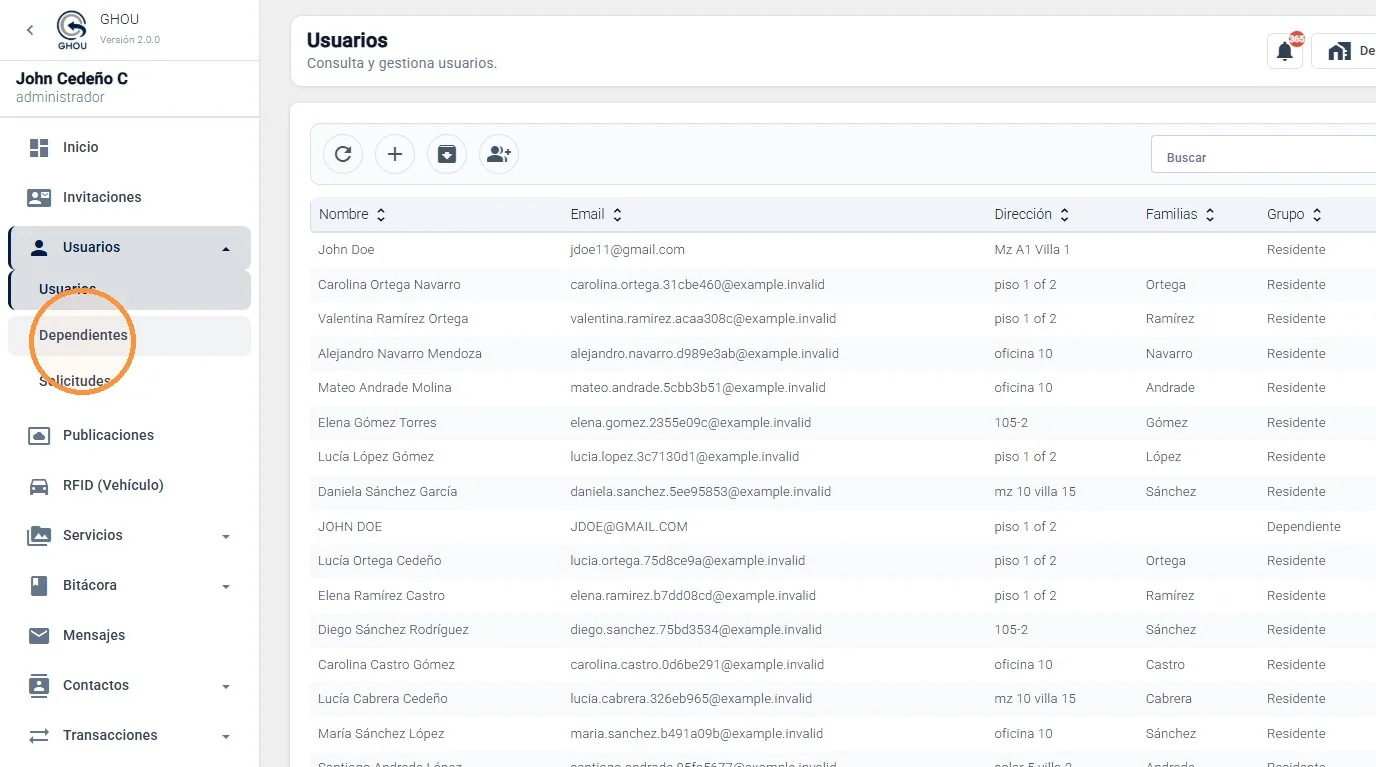This screenshot has width=1376, height=767.
Task: Click the refresh users icon
Action: [343, 154]
